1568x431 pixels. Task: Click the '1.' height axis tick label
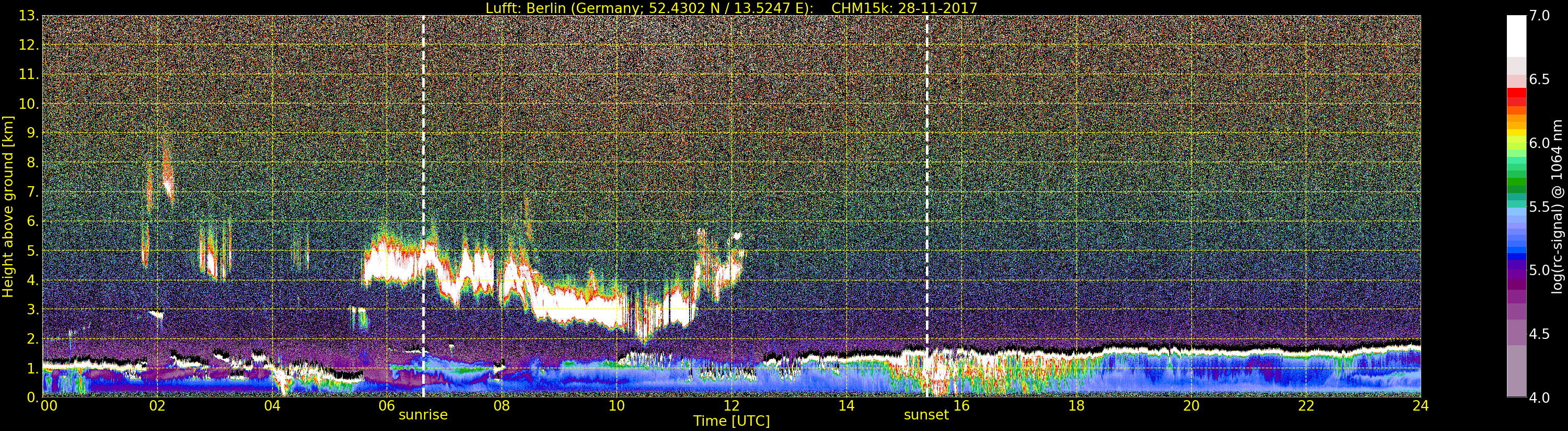click(x=32, y=368)
